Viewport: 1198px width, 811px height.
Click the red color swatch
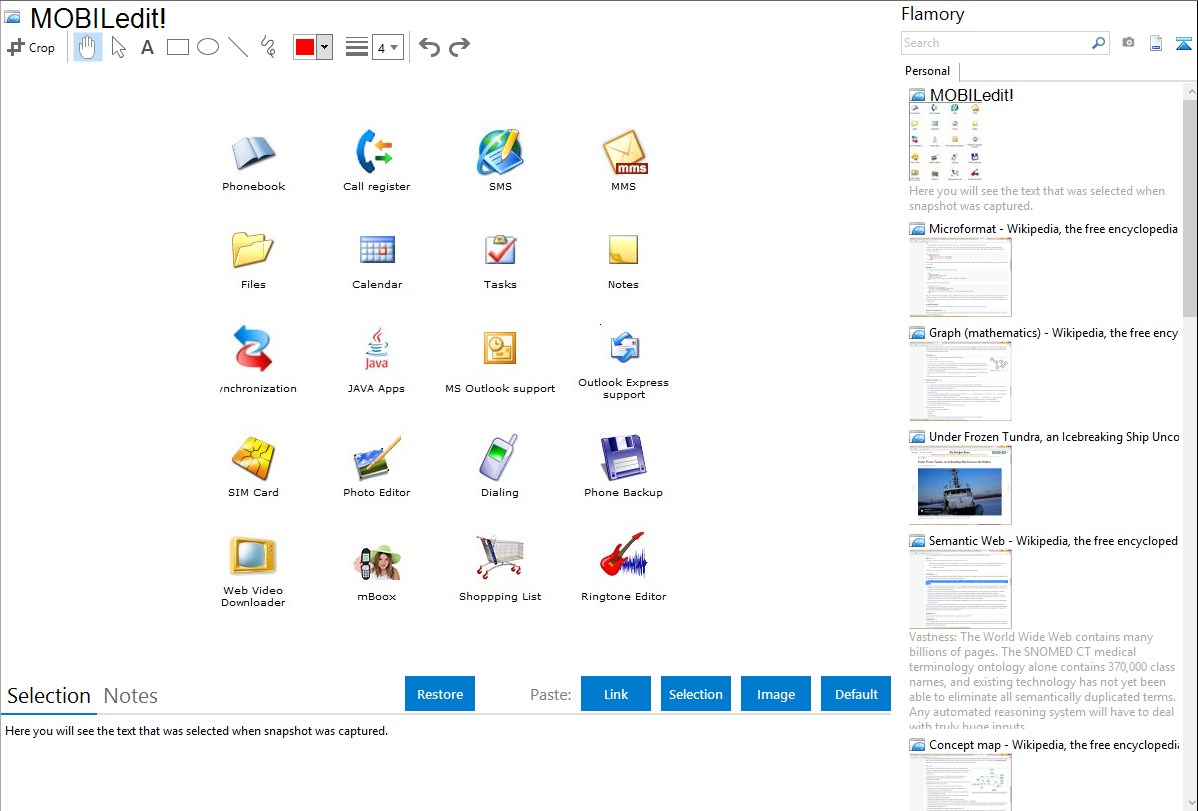[305, 47]
